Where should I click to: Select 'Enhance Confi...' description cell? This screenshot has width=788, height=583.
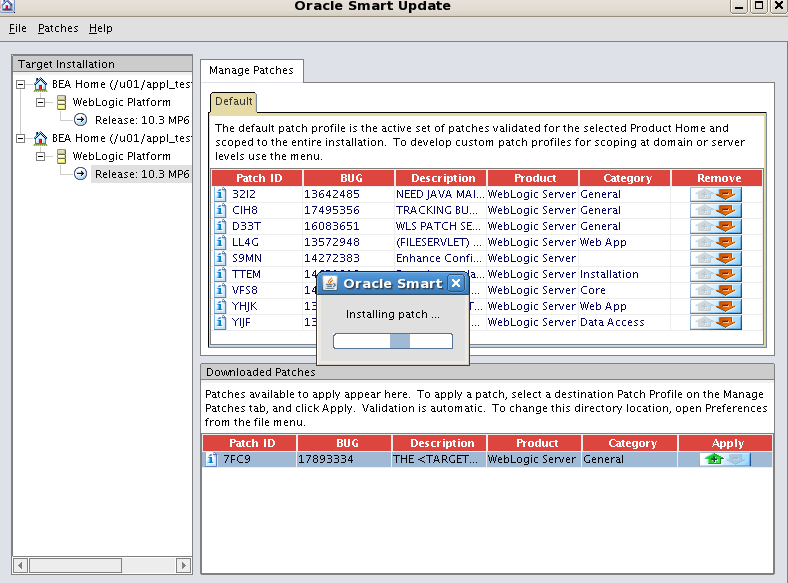440,258
